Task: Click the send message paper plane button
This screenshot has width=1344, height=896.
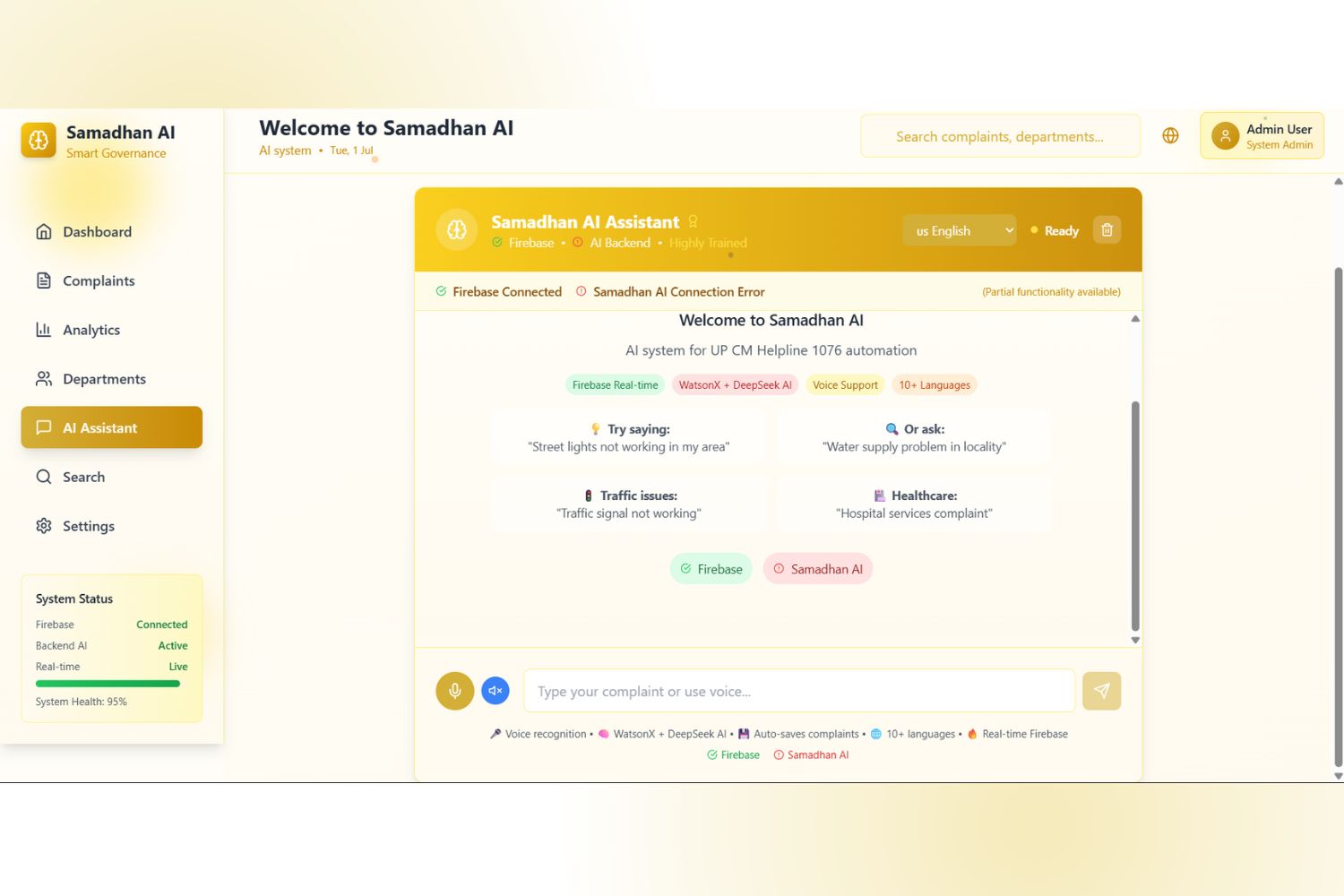Action: point(1102,691)
